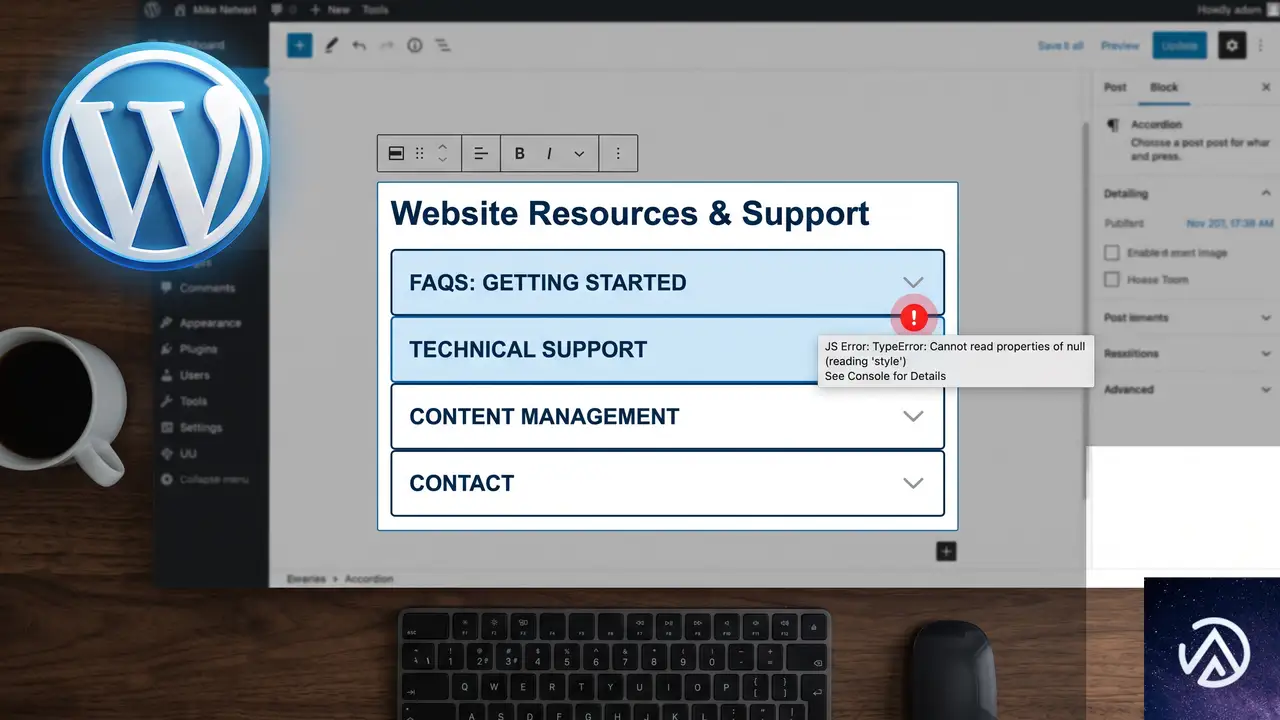Expand the FAQS: GETTING STARTED chevron
Viewport: 1280px width, 720px height.
pos(912,283)
